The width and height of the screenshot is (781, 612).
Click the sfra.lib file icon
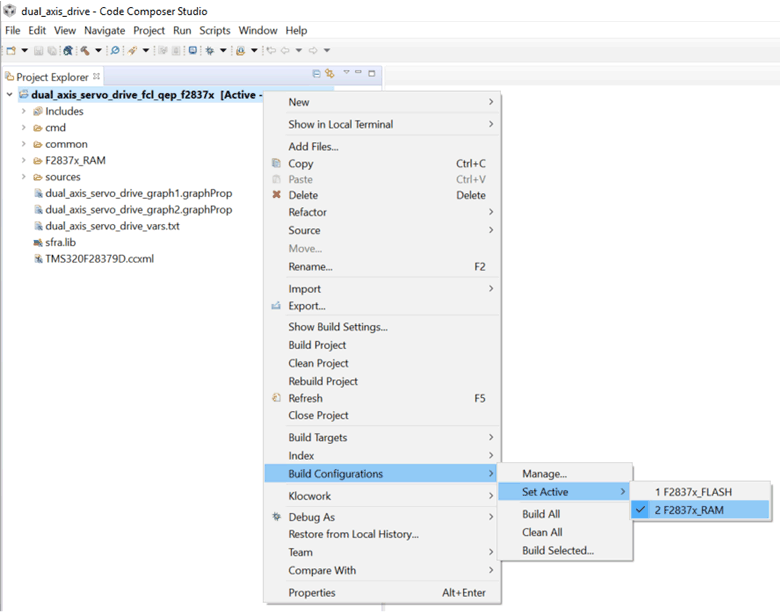click(x=38, y=242)
